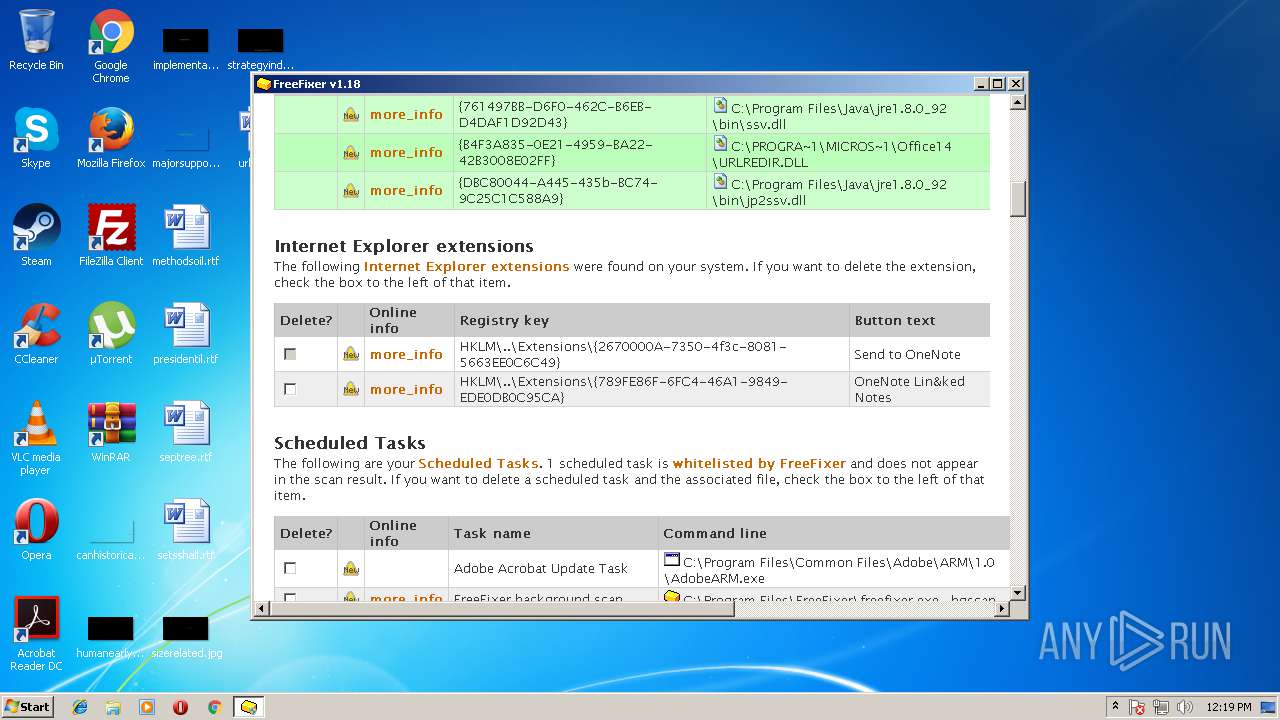Viewport: 1280px width, 720px height.
Task: Select the WinRAR desktop shortcut
Action: coord(111,432)
